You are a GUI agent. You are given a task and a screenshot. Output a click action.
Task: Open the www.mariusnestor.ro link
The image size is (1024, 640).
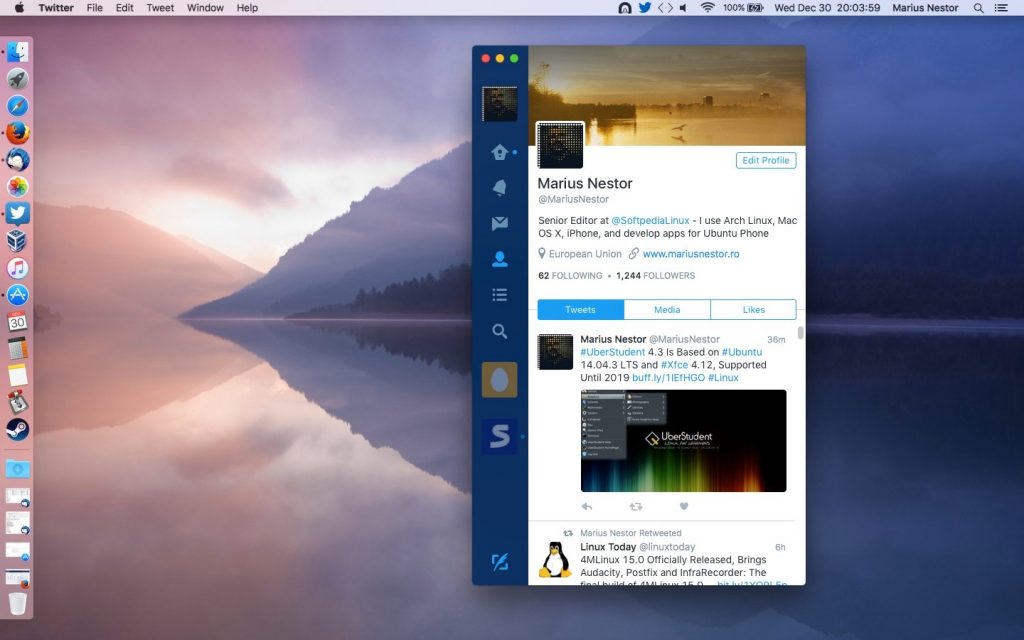pyautogui.click(x=690, y=254)
